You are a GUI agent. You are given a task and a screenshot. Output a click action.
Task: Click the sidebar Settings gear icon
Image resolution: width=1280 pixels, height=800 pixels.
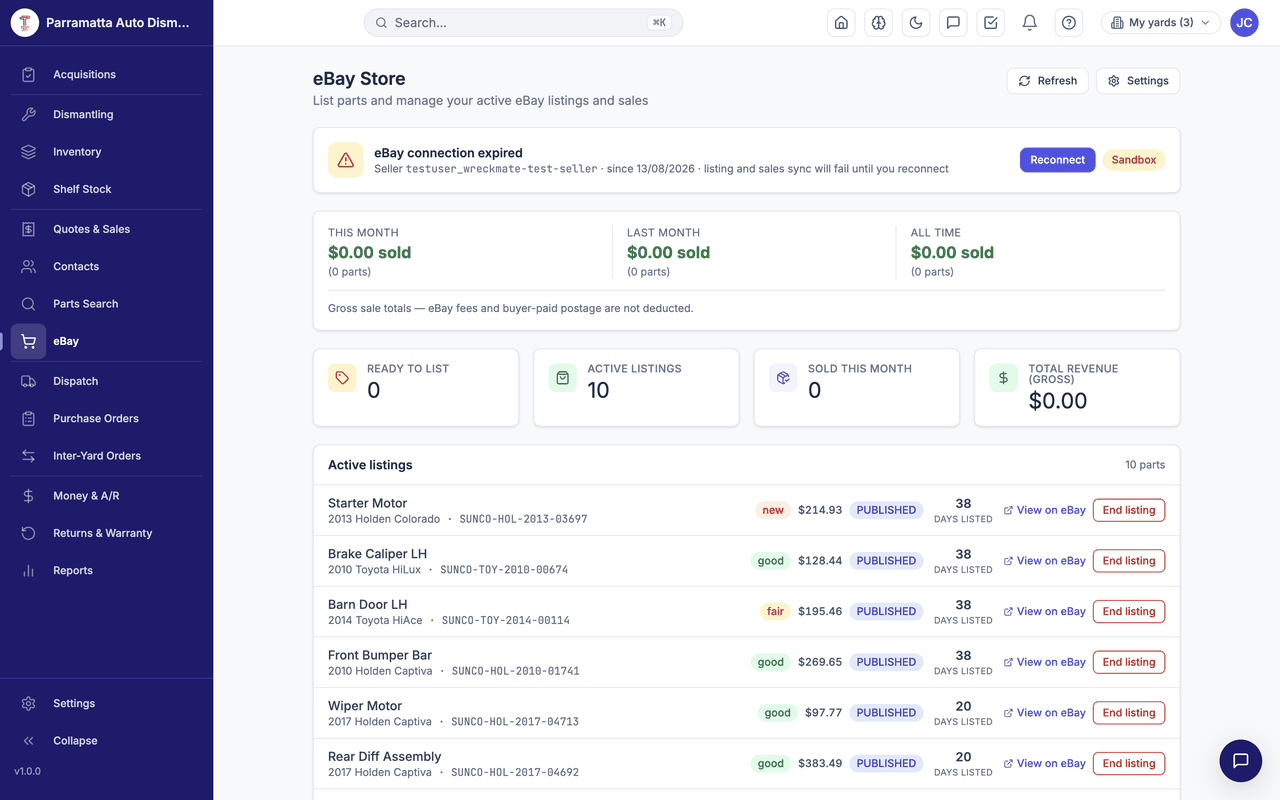click(x=29, y=704)
